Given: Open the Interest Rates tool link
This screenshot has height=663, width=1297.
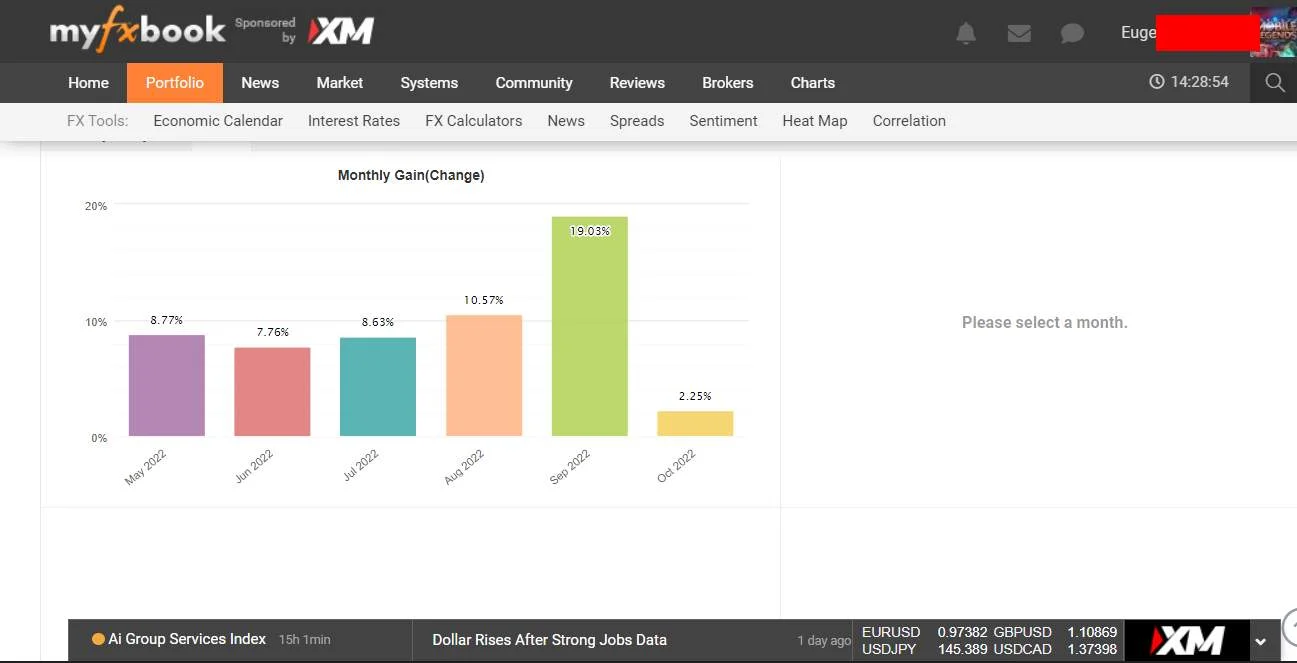Looking at the screenshot, I should tap(354, 121).
